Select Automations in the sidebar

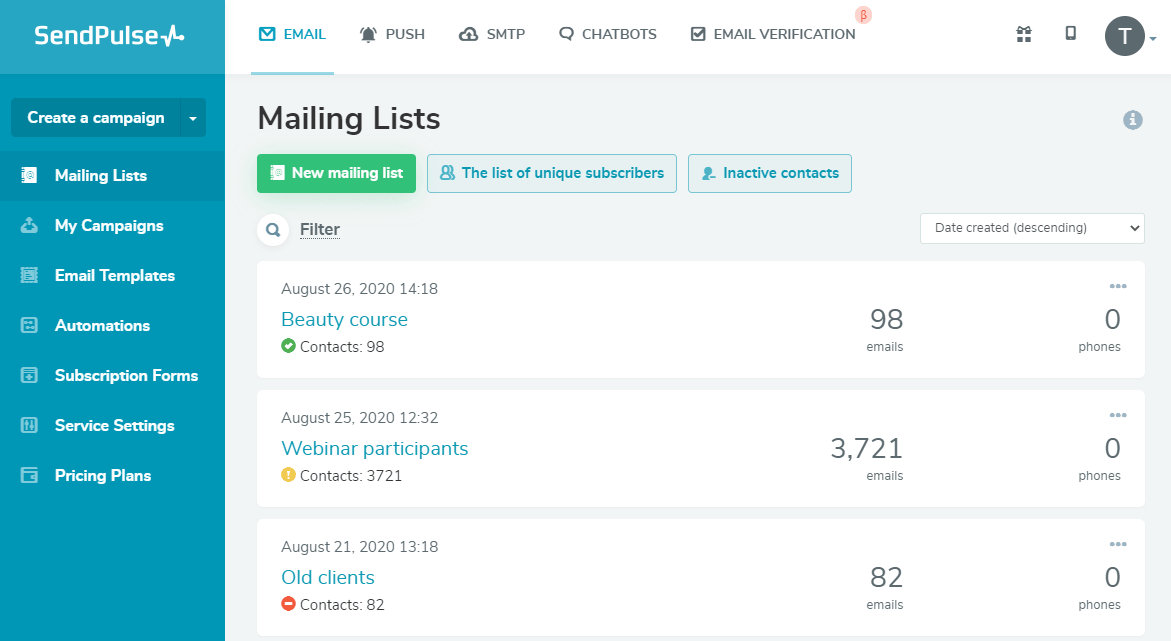tap(102, 326)
